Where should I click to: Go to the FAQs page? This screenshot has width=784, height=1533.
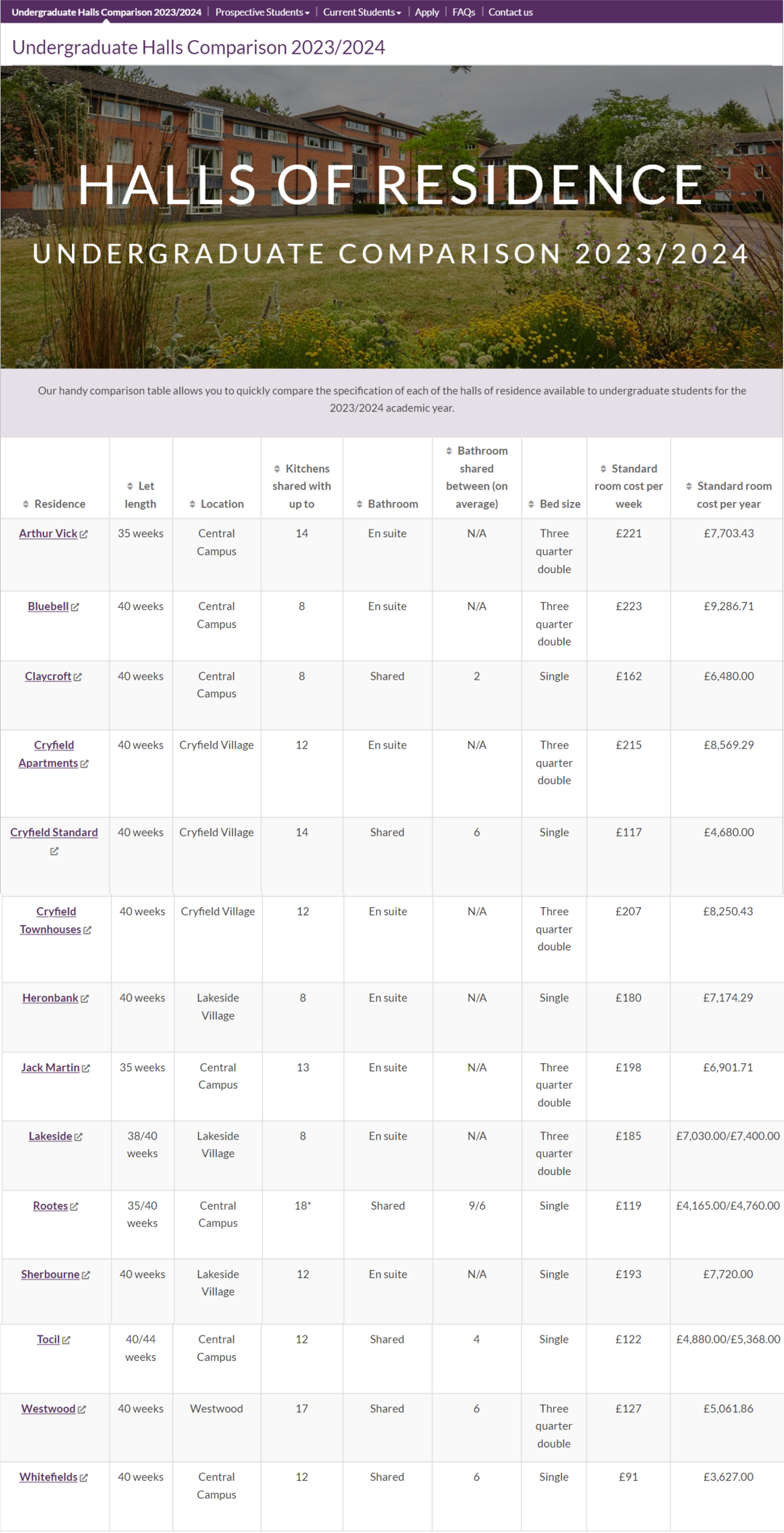tap(464, 12)
